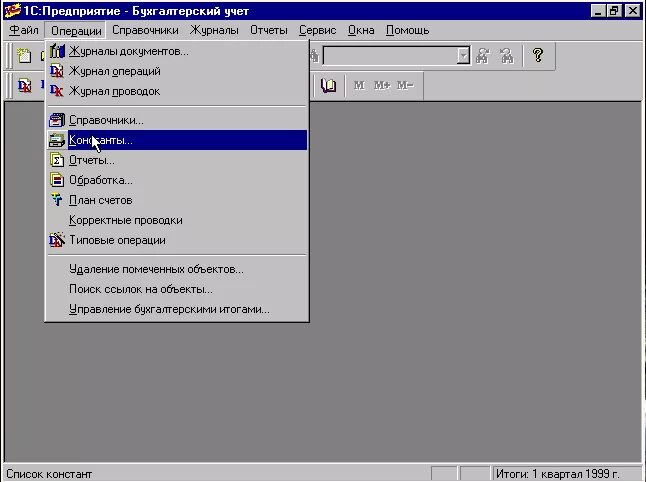Click the Константы icon in menu
The width and height of the screenshot is (646, 482).
(57, 140)
